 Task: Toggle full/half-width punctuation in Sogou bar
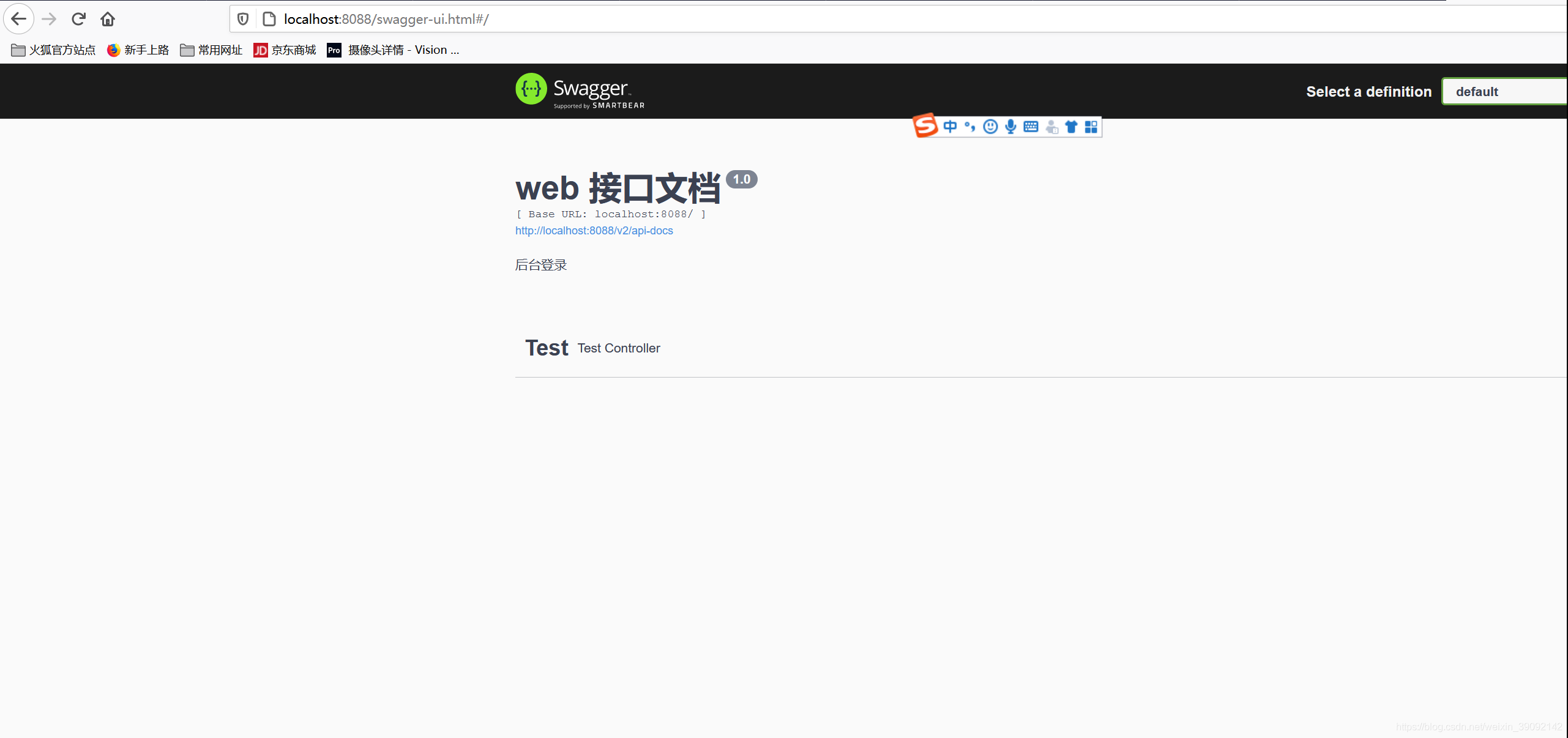pos(969,127)
